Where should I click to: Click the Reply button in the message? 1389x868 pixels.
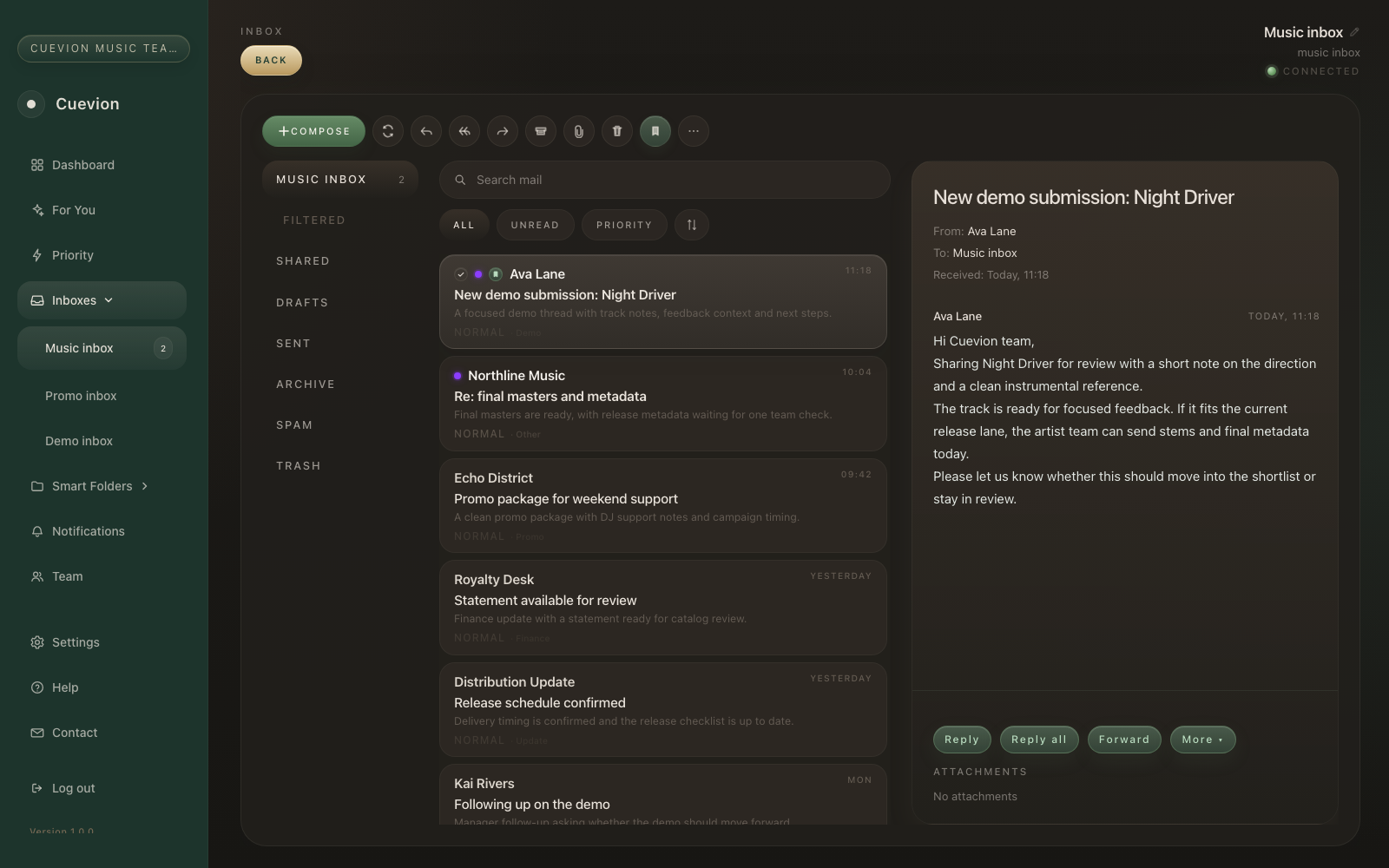point(962,740)
